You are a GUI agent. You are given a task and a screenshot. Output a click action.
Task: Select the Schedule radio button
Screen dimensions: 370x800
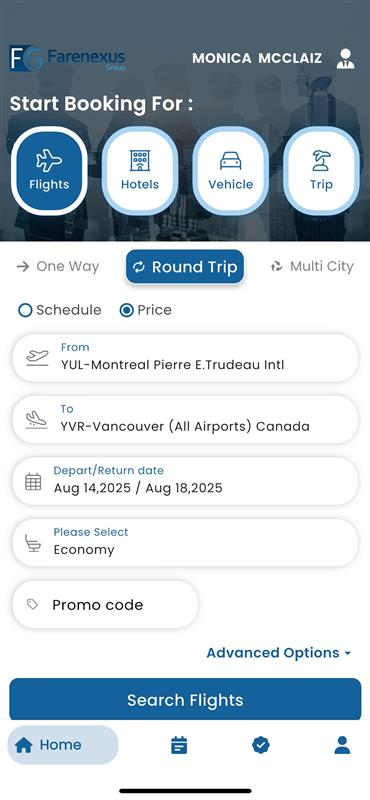[25, 310]
